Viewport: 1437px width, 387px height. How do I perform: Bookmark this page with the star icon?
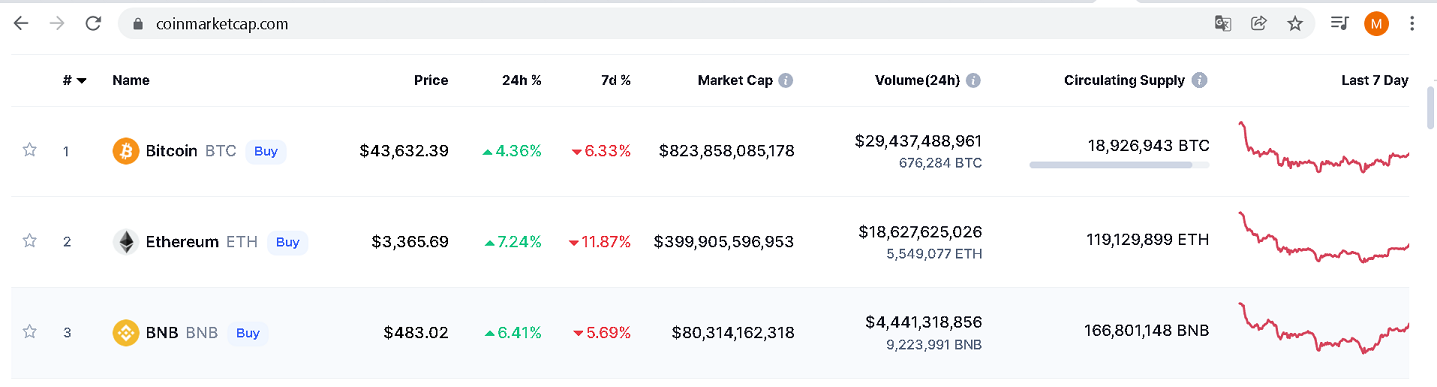tap(1295, 23)
